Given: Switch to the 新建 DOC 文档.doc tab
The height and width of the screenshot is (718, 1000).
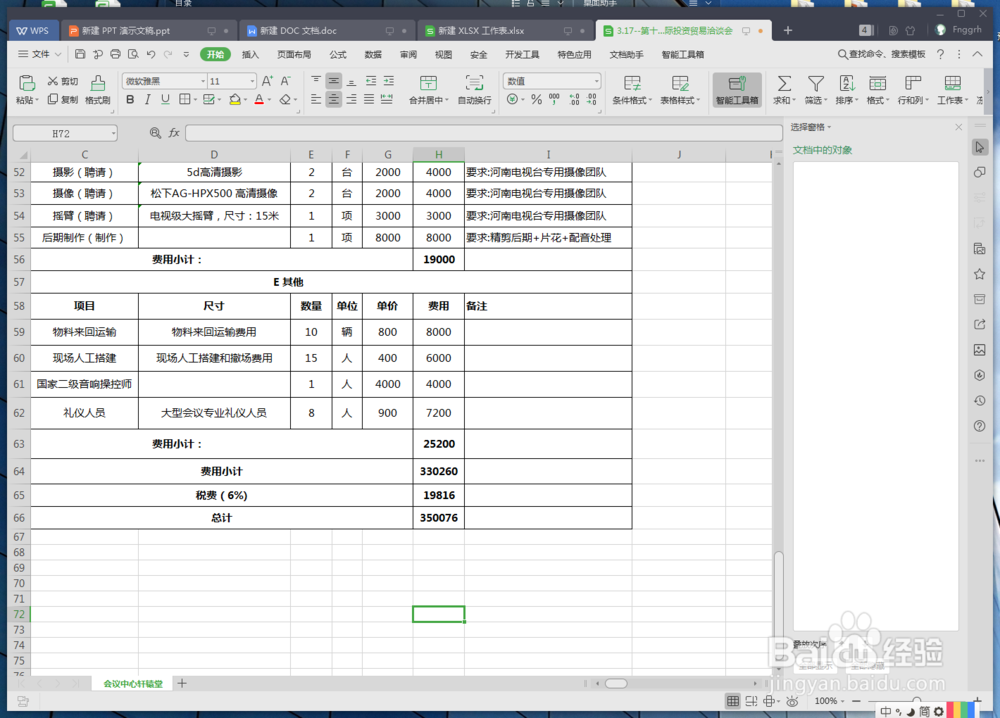Looking at the screenshot, I should 327,31.
